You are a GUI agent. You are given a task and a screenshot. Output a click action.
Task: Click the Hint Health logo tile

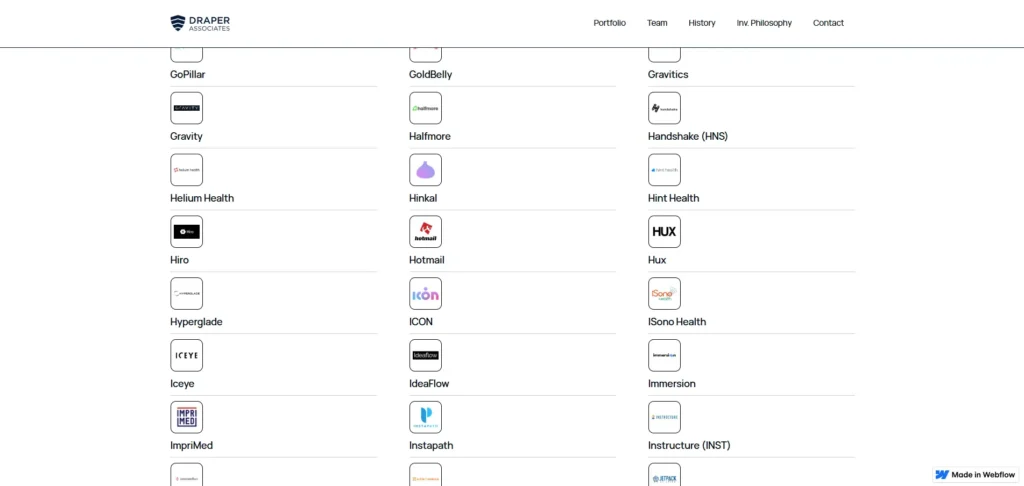tap(664, 170)
